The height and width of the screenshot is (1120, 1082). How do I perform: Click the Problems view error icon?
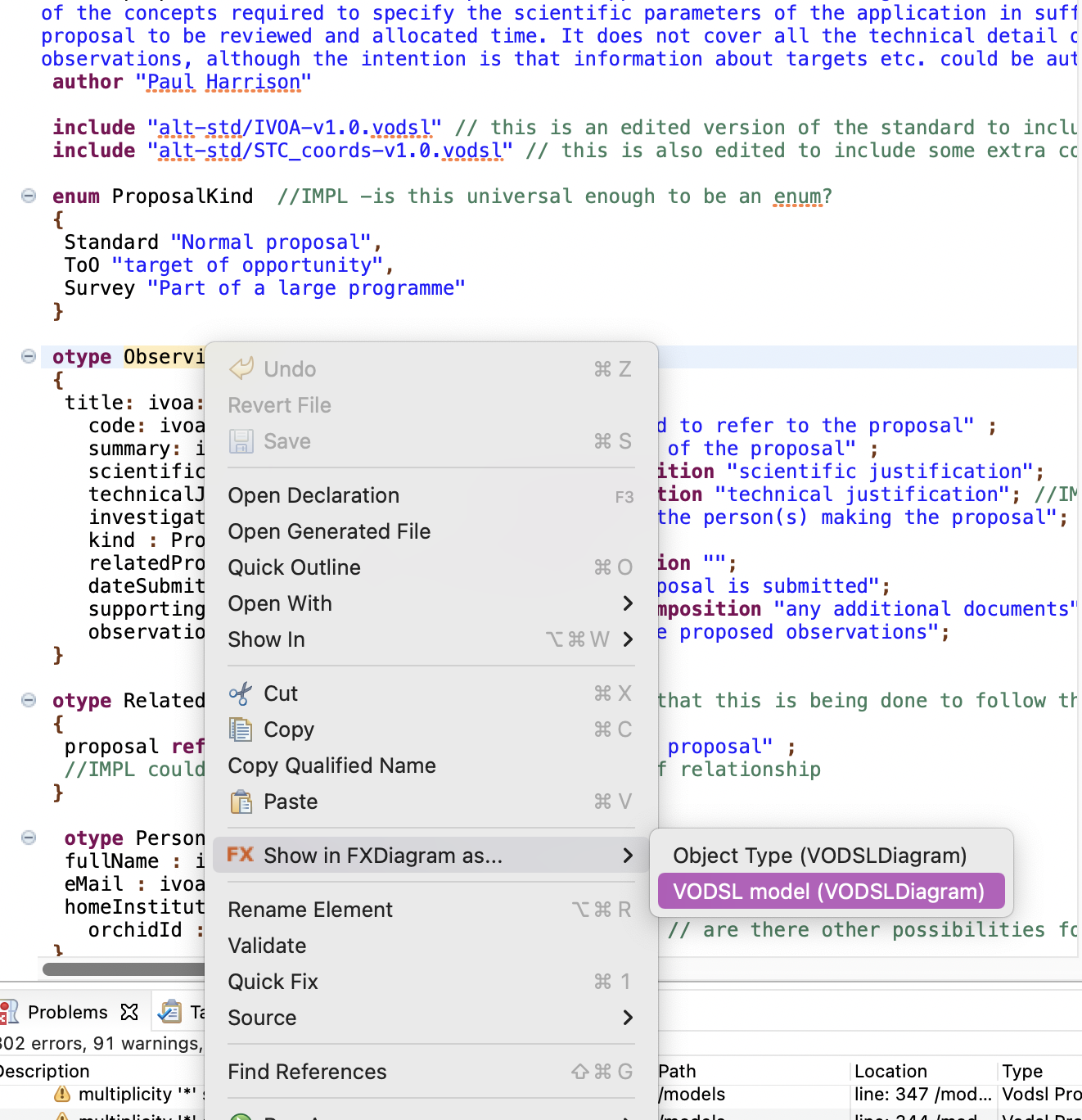8,1013
